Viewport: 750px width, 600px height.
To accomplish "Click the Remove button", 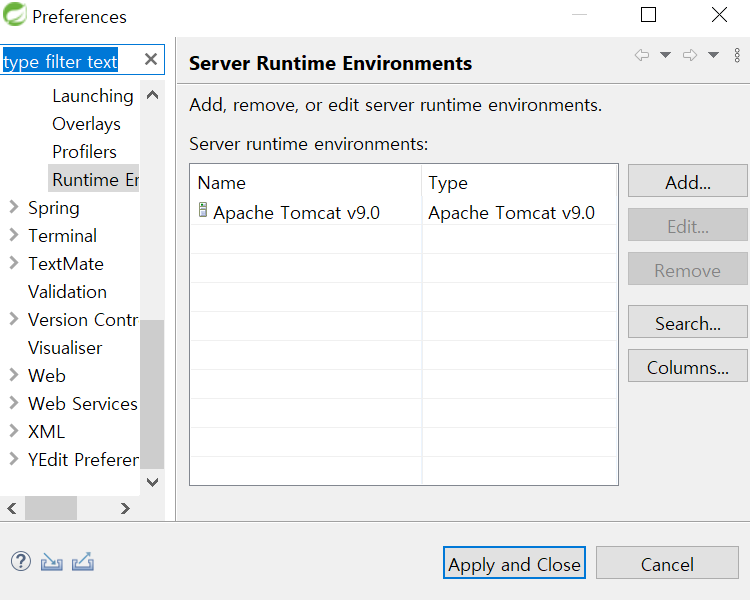I will [x=687, y=269].
